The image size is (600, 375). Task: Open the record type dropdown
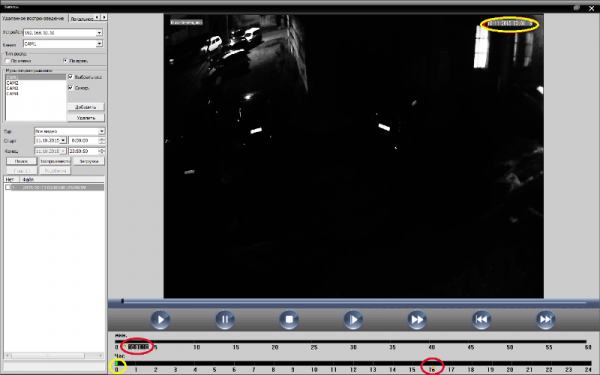tap(101, 131)
